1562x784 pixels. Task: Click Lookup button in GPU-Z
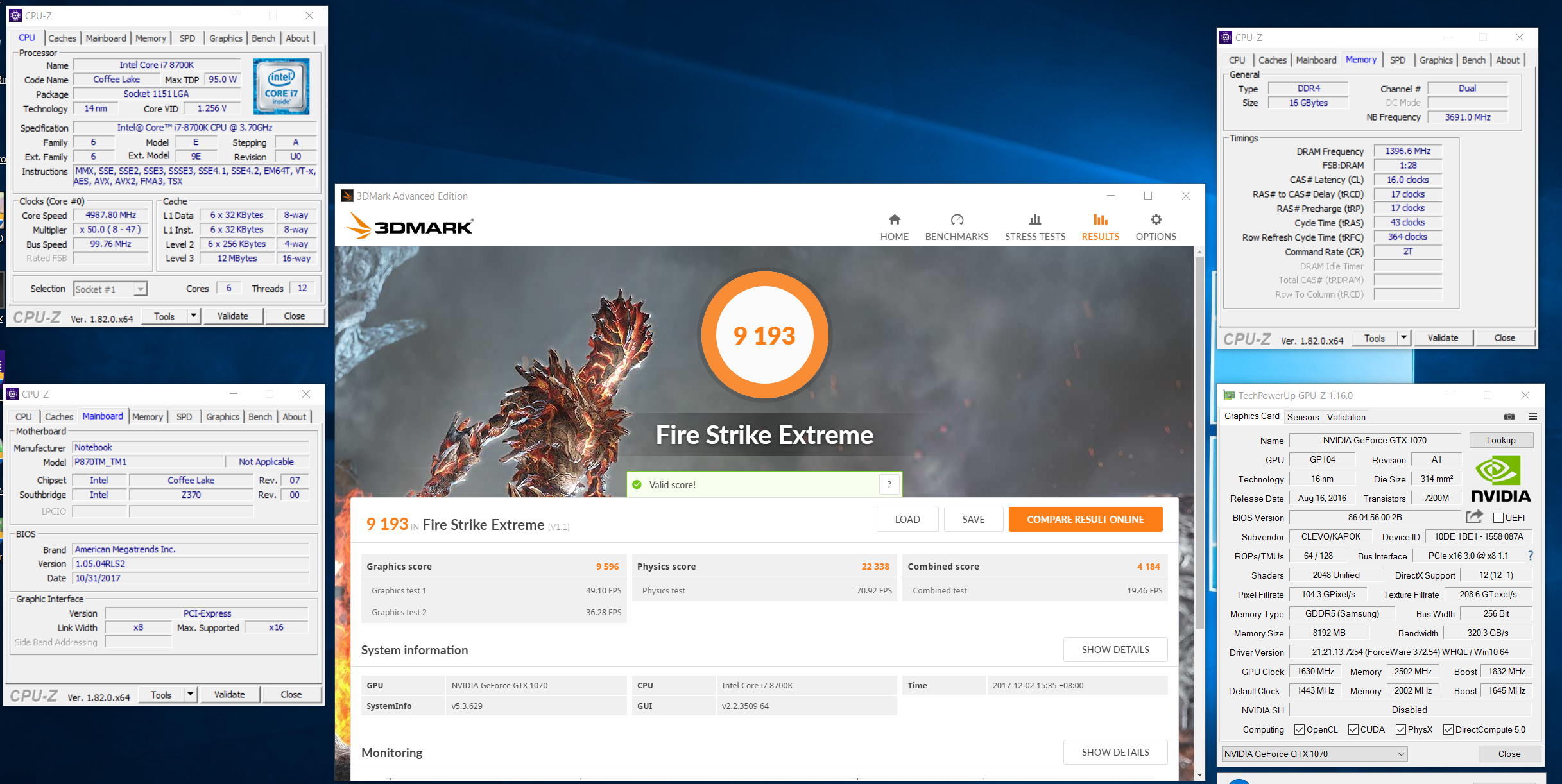(1501, 440)
